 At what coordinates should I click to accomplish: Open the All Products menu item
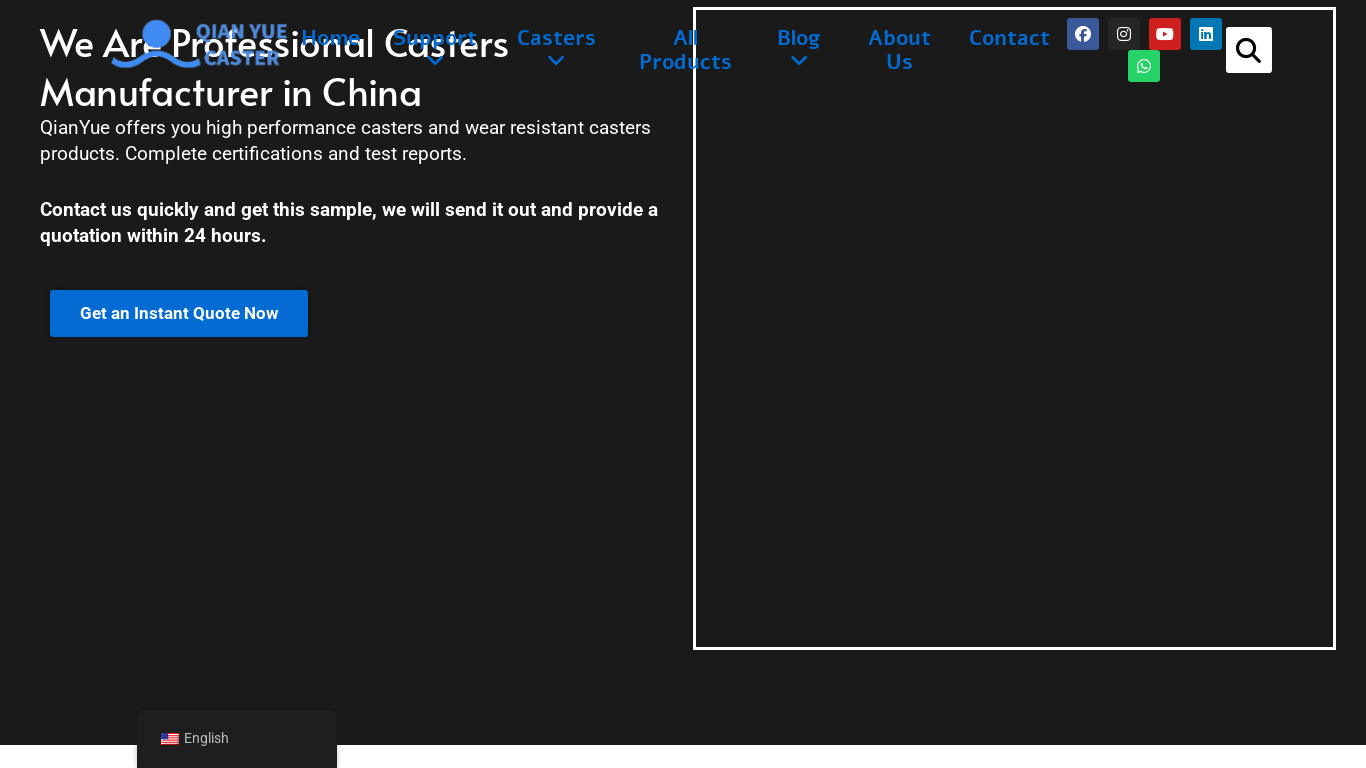[x=685, y=50]
